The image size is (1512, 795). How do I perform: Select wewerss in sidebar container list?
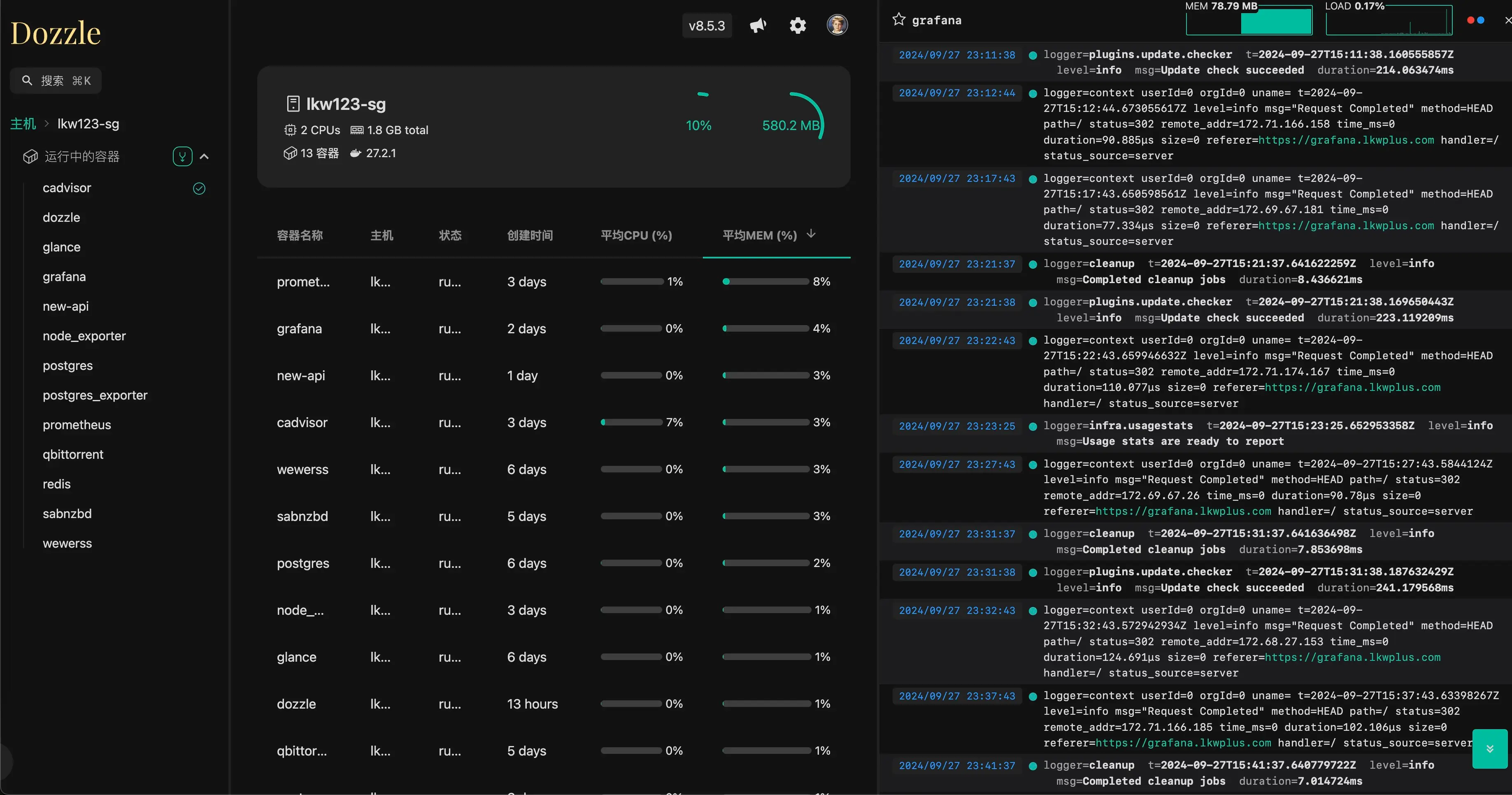pyautogui.click(x=67, y=543)
